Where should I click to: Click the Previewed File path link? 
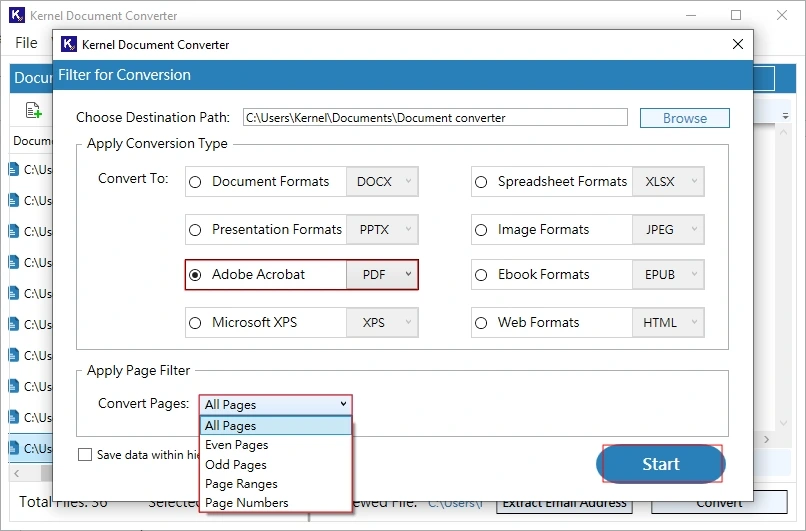(455, 504)
